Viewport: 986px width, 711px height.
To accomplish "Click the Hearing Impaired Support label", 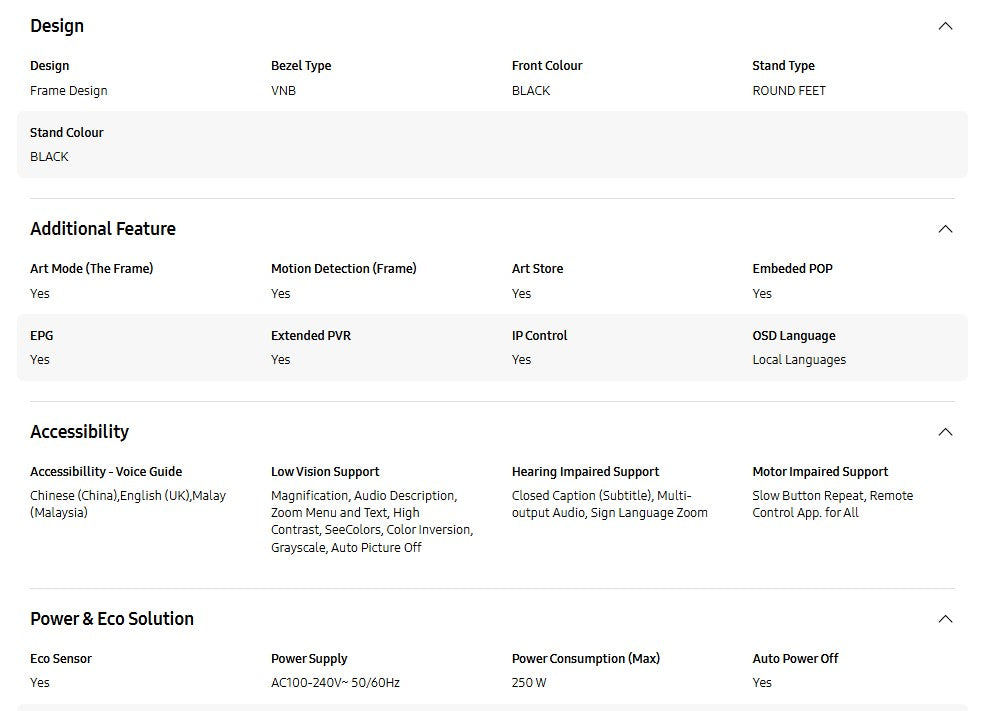I will click(586, 472).
